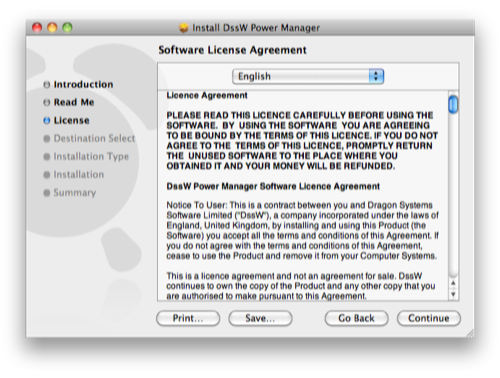Click the language dropdown's blue arrow stepper
The height and width of the screenshot is (378, 500).
tap(376, 76)
